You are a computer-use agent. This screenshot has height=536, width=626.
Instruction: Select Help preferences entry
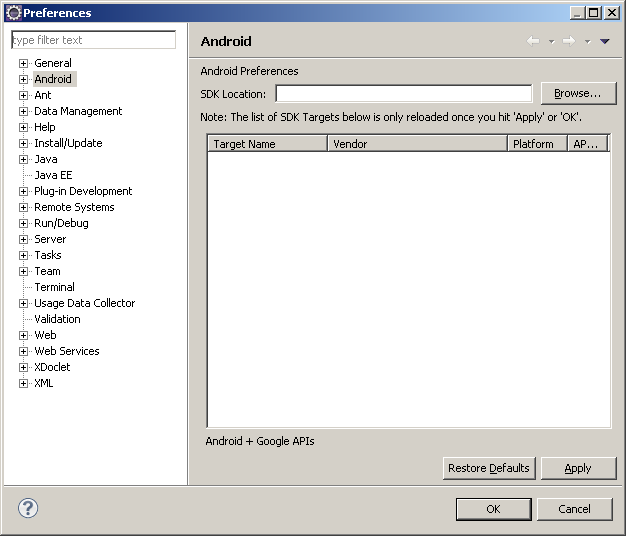pos(45,127)
